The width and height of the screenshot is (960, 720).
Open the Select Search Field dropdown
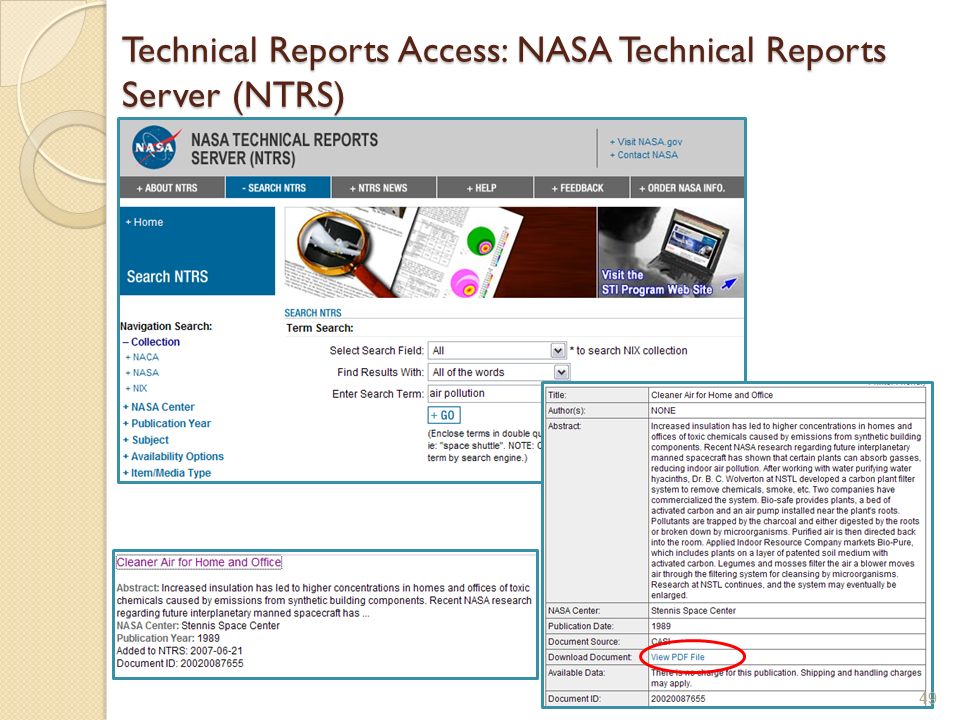497,350
